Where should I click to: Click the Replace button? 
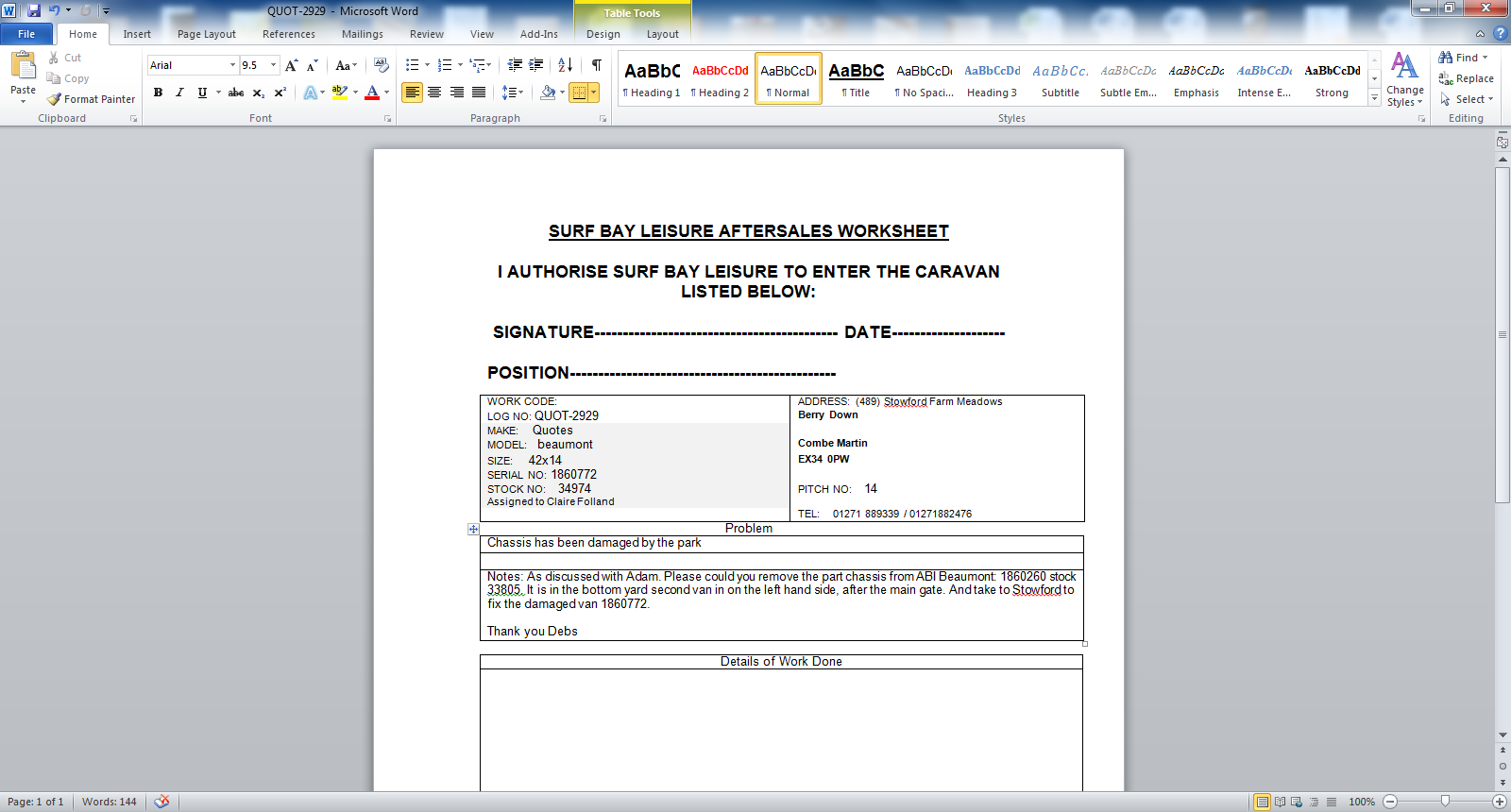tap(1467, 78)
